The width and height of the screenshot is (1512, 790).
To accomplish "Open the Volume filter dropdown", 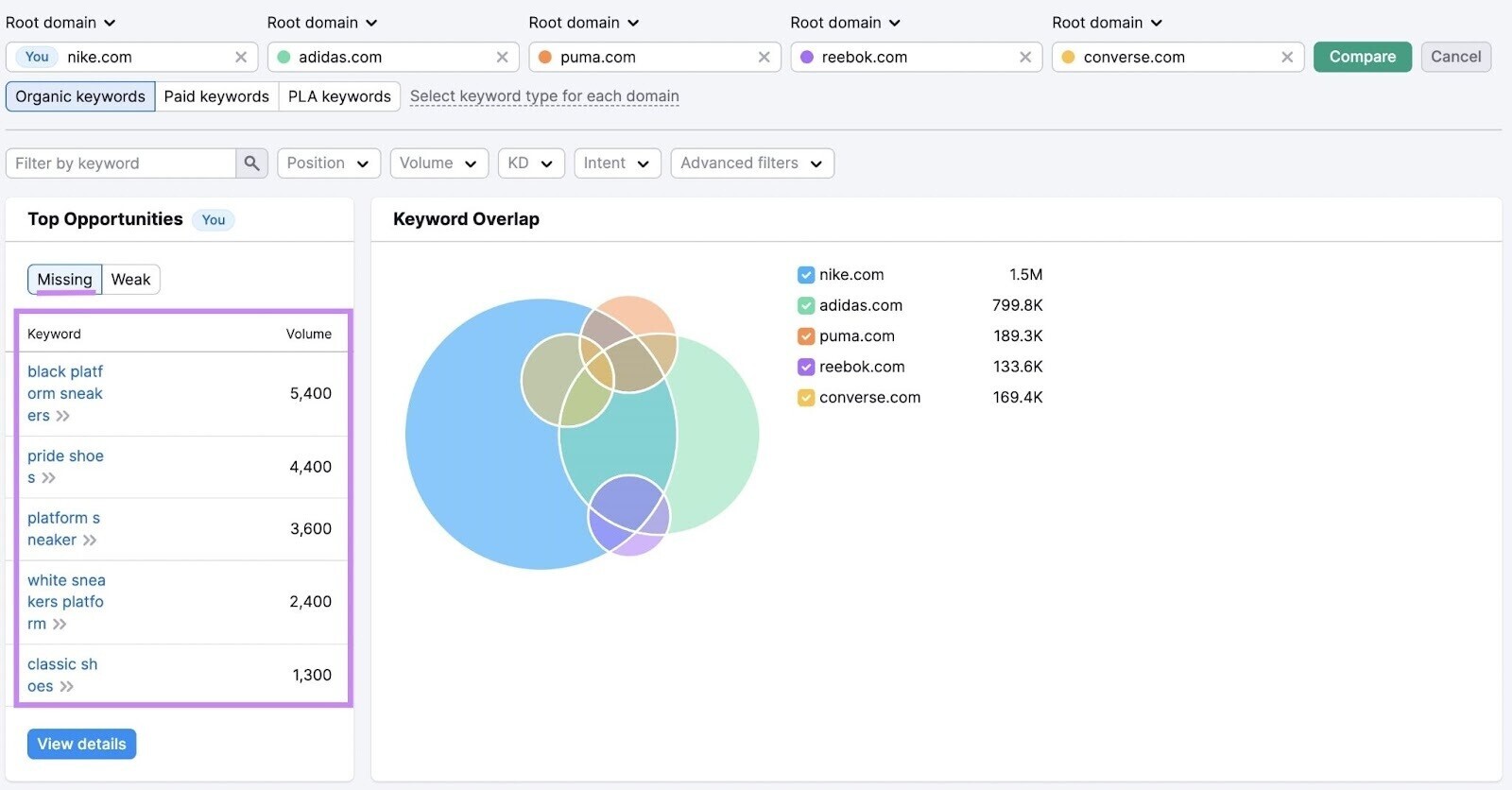I will (x=438, y=163).
